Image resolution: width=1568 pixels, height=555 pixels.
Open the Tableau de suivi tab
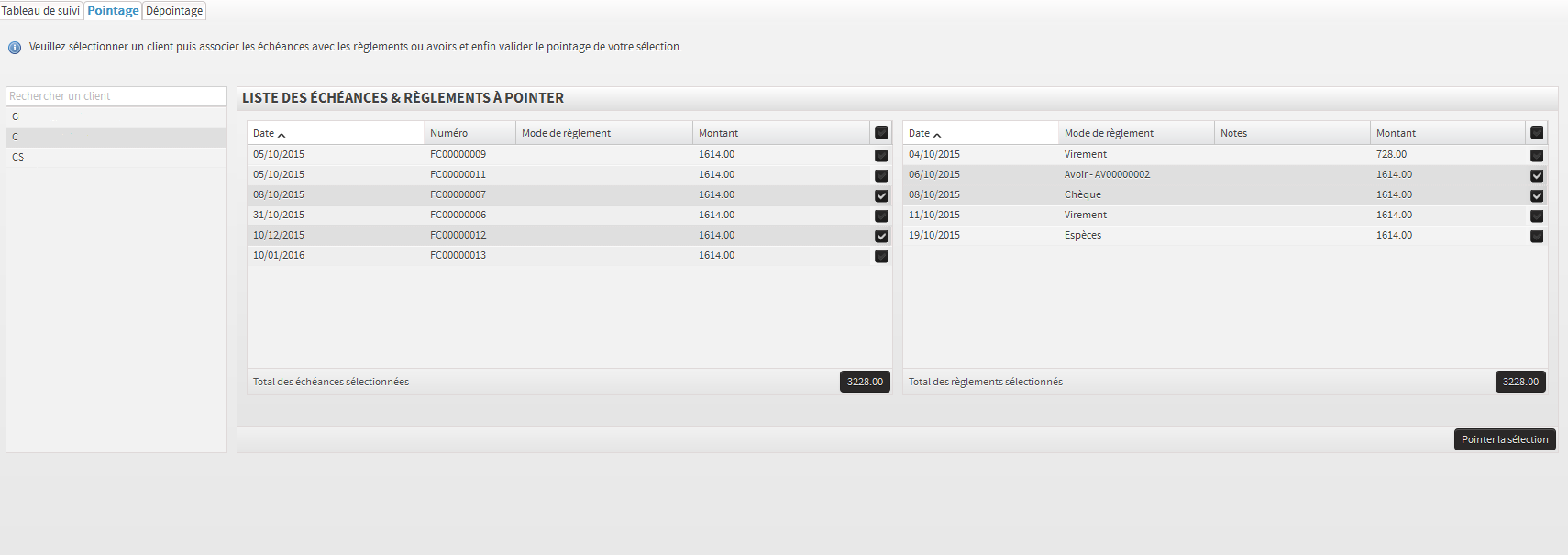coord(41,11)
